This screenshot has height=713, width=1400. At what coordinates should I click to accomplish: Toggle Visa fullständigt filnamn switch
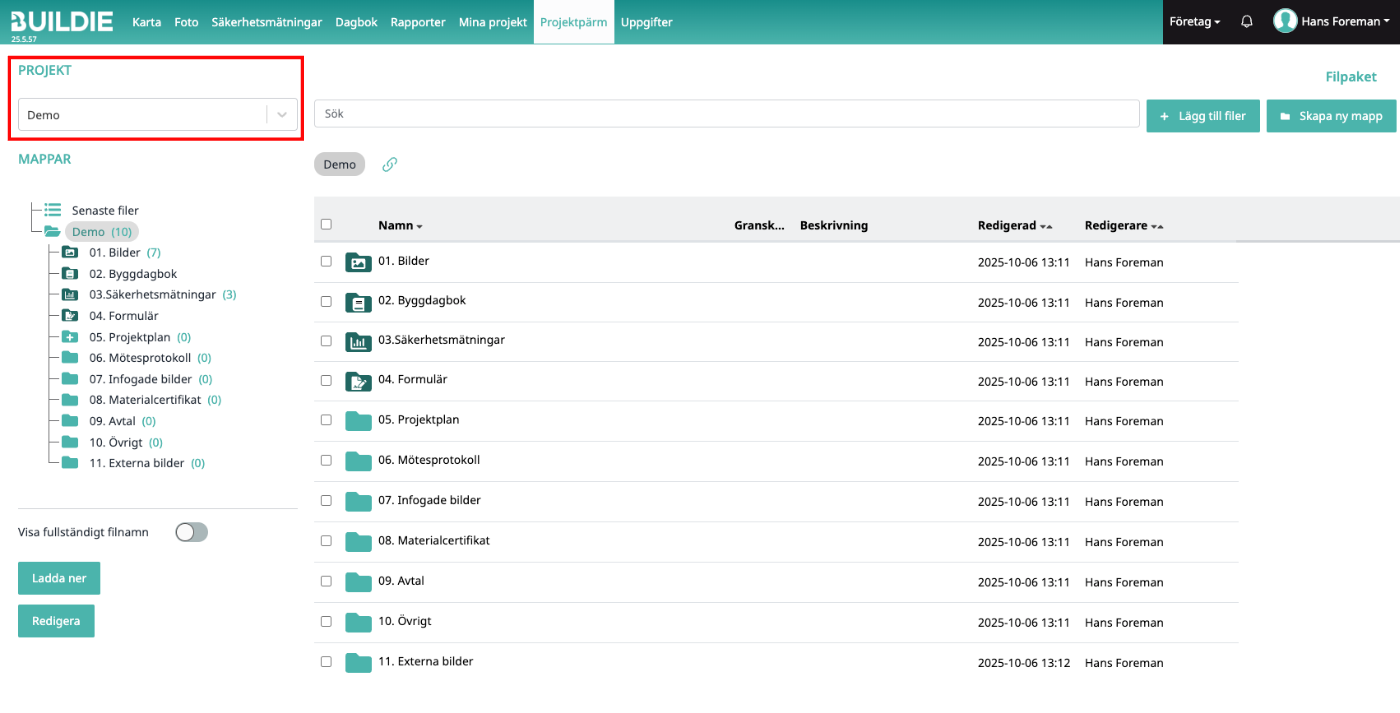coord(191,532)
